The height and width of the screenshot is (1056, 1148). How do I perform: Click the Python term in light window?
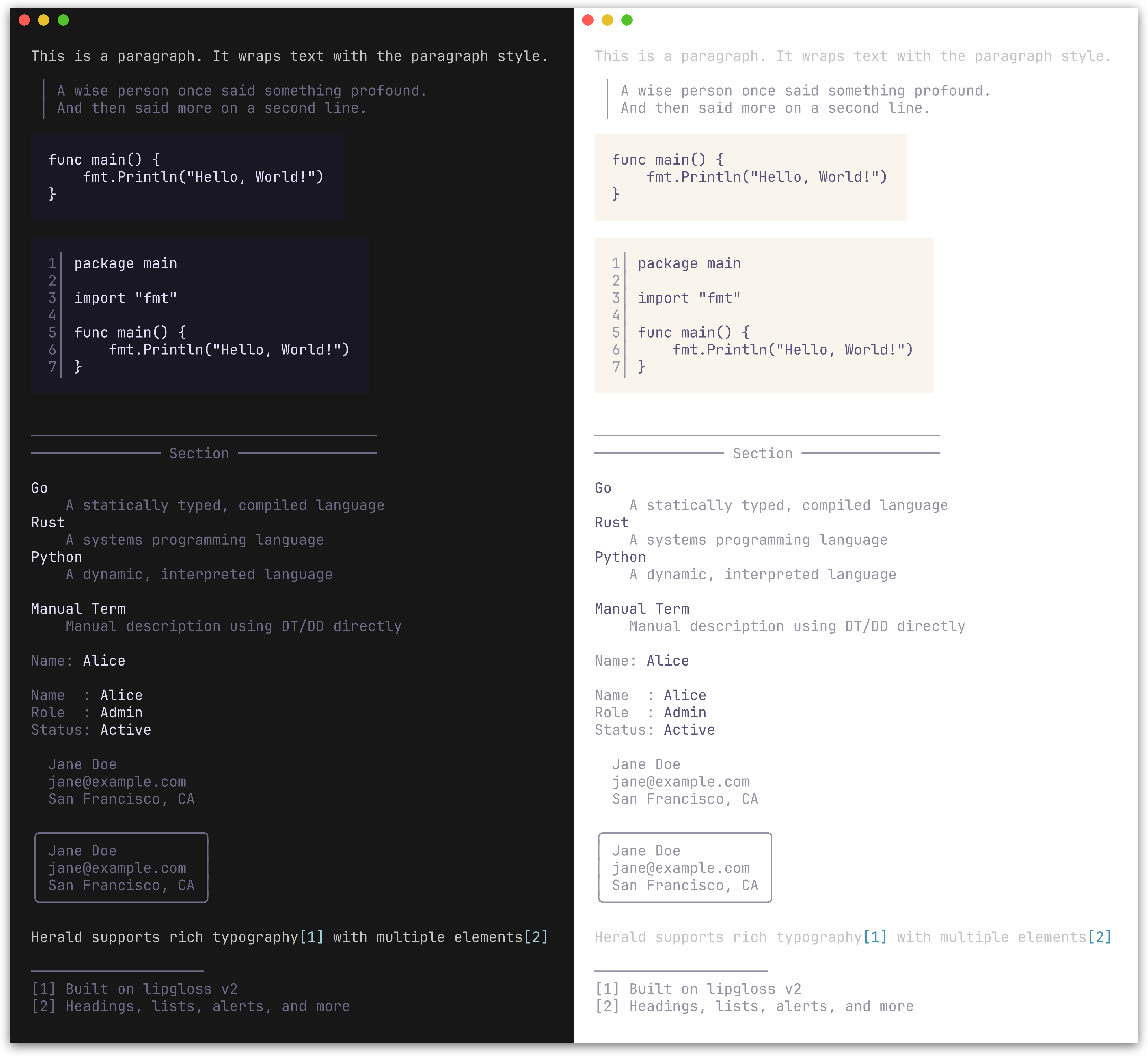(620, 557)
